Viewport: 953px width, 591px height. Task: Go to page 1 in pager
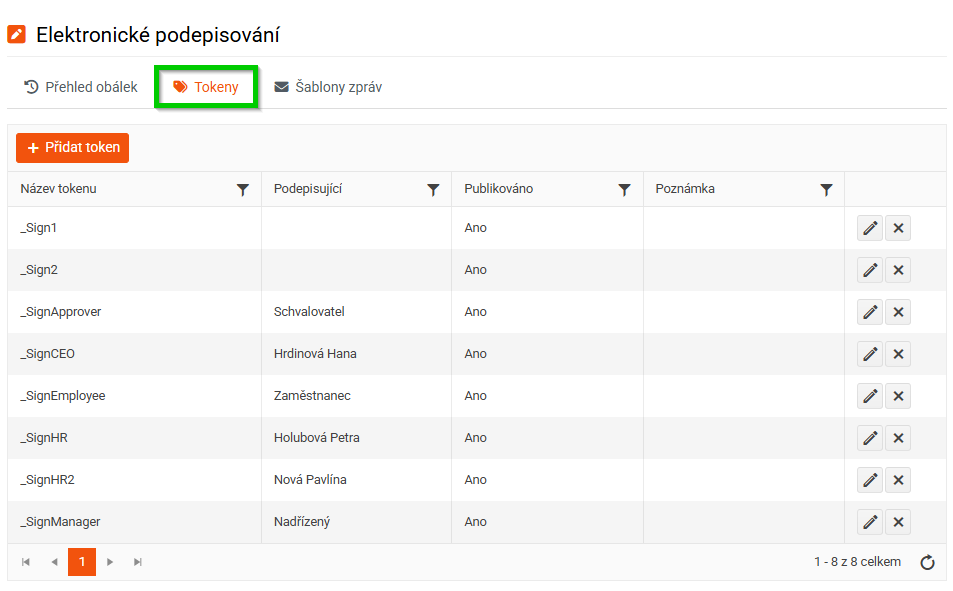coord(81,562)
